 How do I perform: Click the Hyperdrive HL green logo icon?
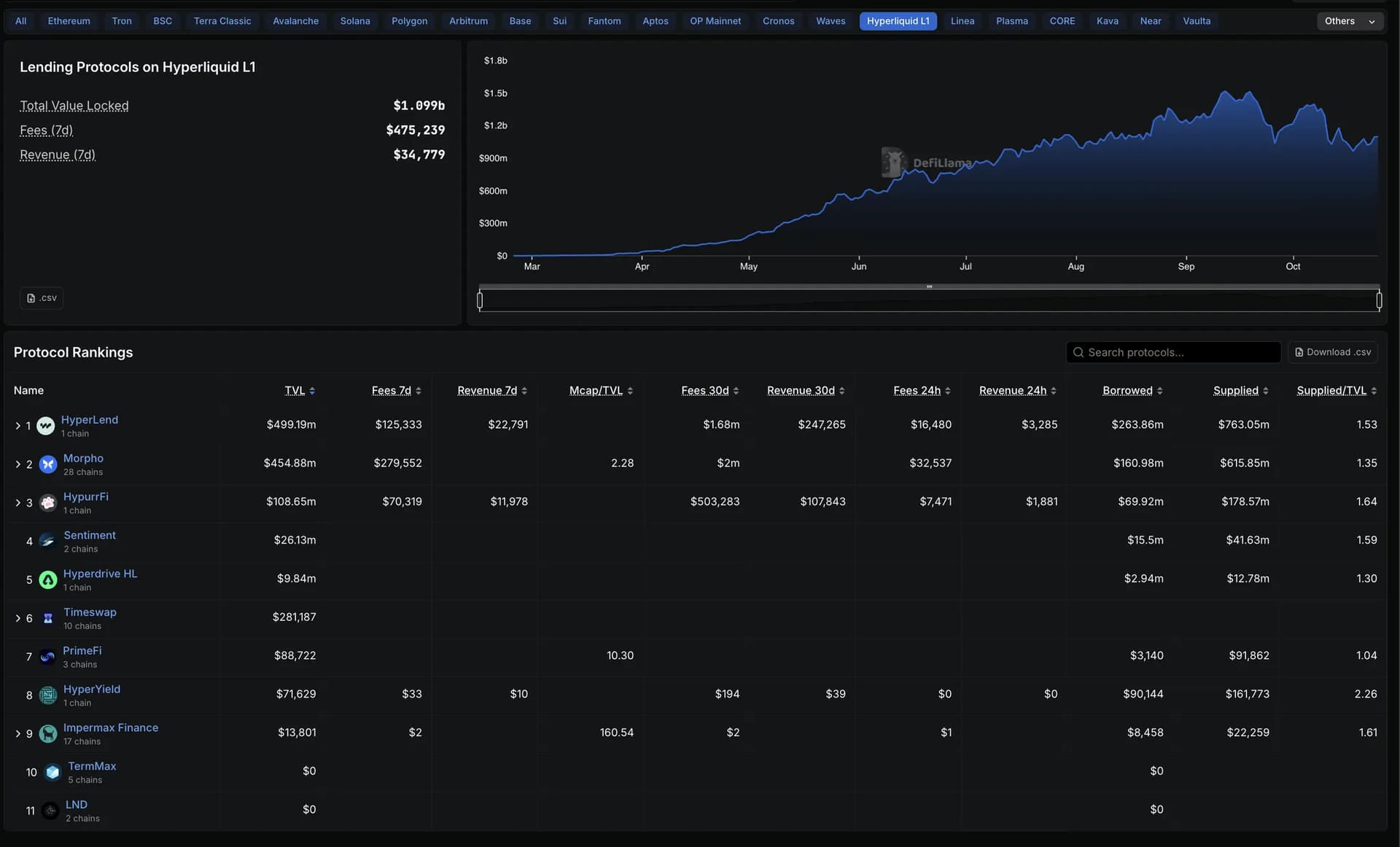coord(48,580)
